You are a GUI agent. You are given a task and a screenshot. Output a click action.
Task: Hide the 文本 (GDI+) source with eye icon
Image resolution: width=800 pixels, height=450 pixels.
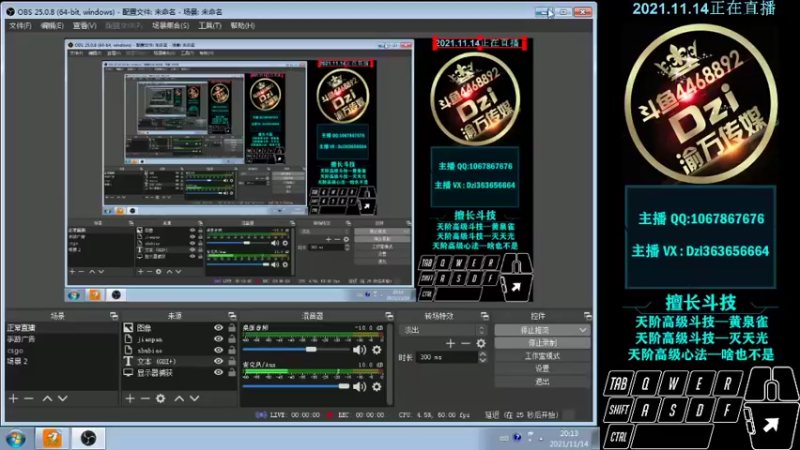218,361
